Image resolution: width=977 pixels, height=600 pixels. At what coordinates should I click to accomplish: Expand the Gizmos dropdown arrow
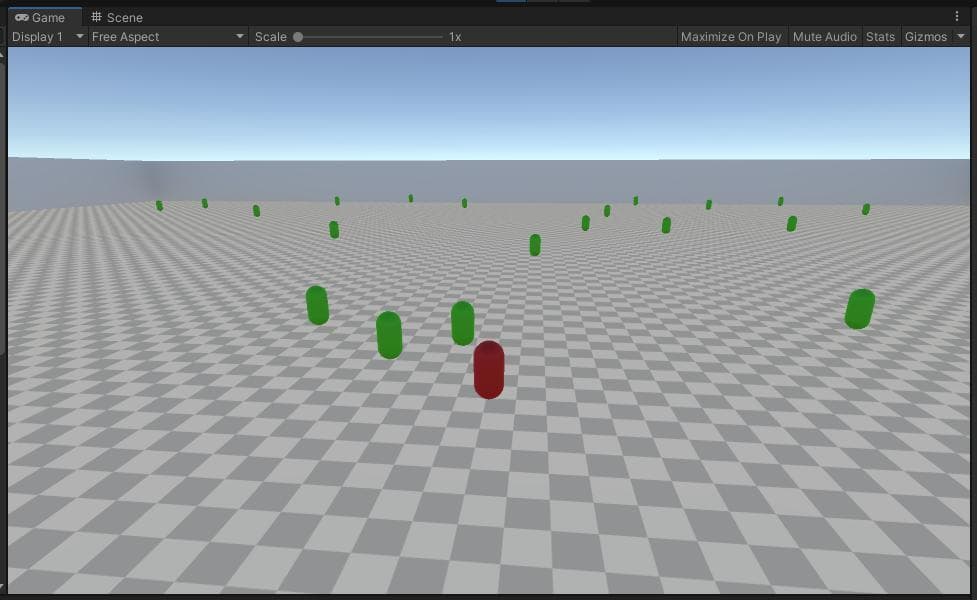pyautogui.click(x=961, y=37)
